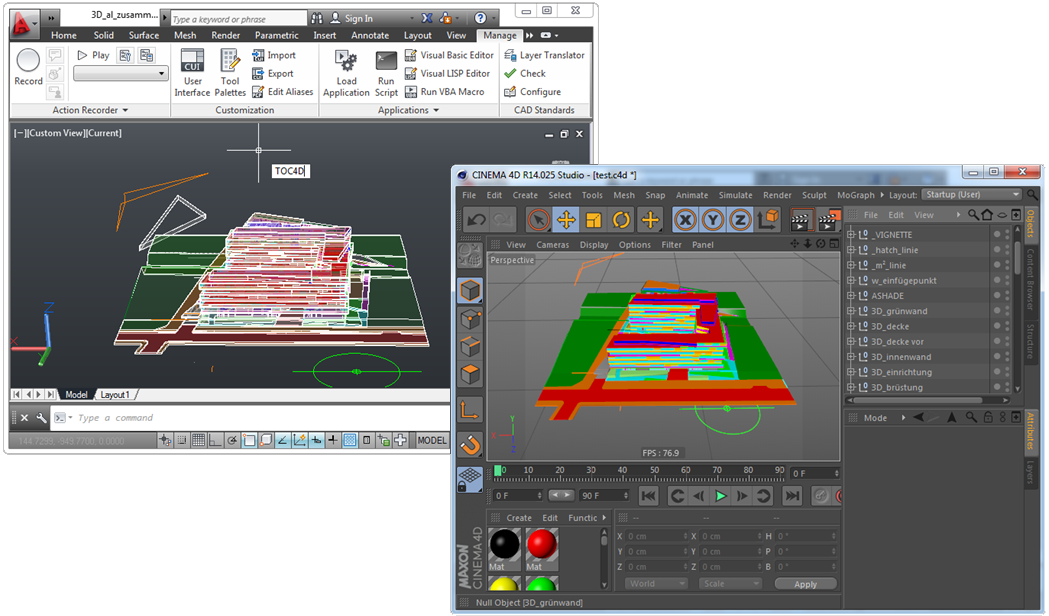1049x616 pixels.
Task: Click the search magnifier in Objects panel
Action: 973,215
